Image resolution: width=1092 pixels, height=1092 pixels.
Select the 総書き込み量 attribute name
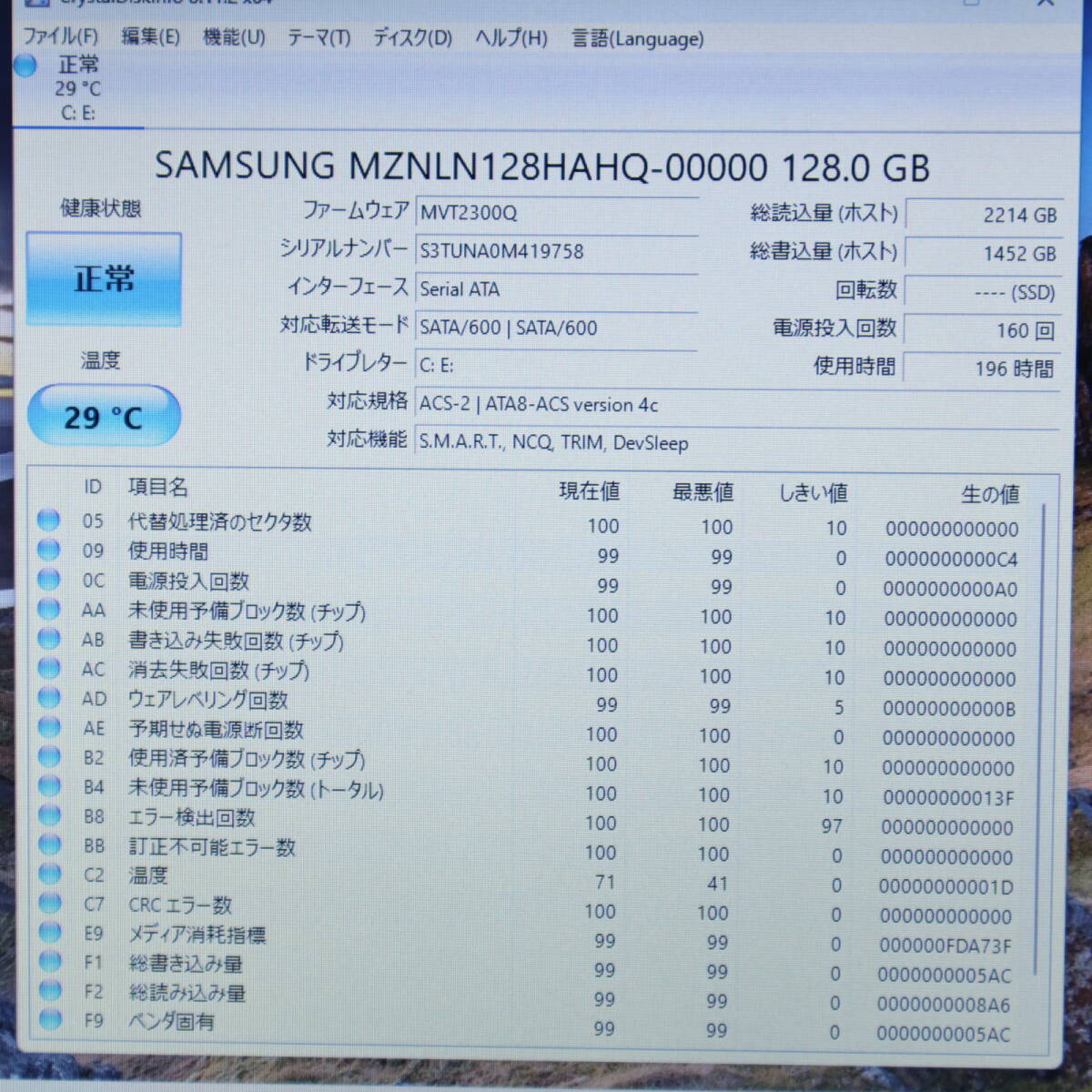click(x=186, y=963)
